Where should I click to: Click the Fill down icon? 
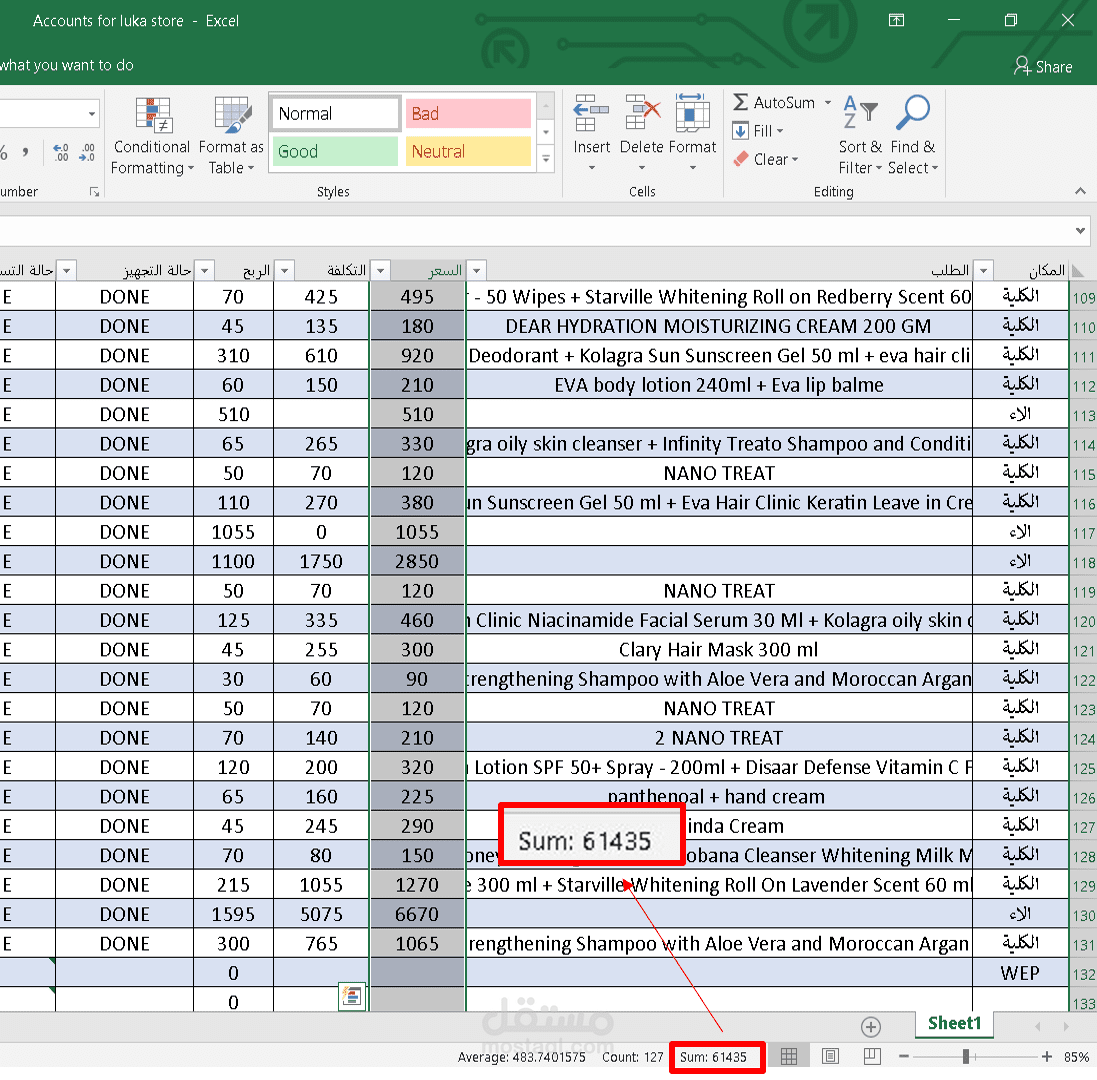pos(740,131)
